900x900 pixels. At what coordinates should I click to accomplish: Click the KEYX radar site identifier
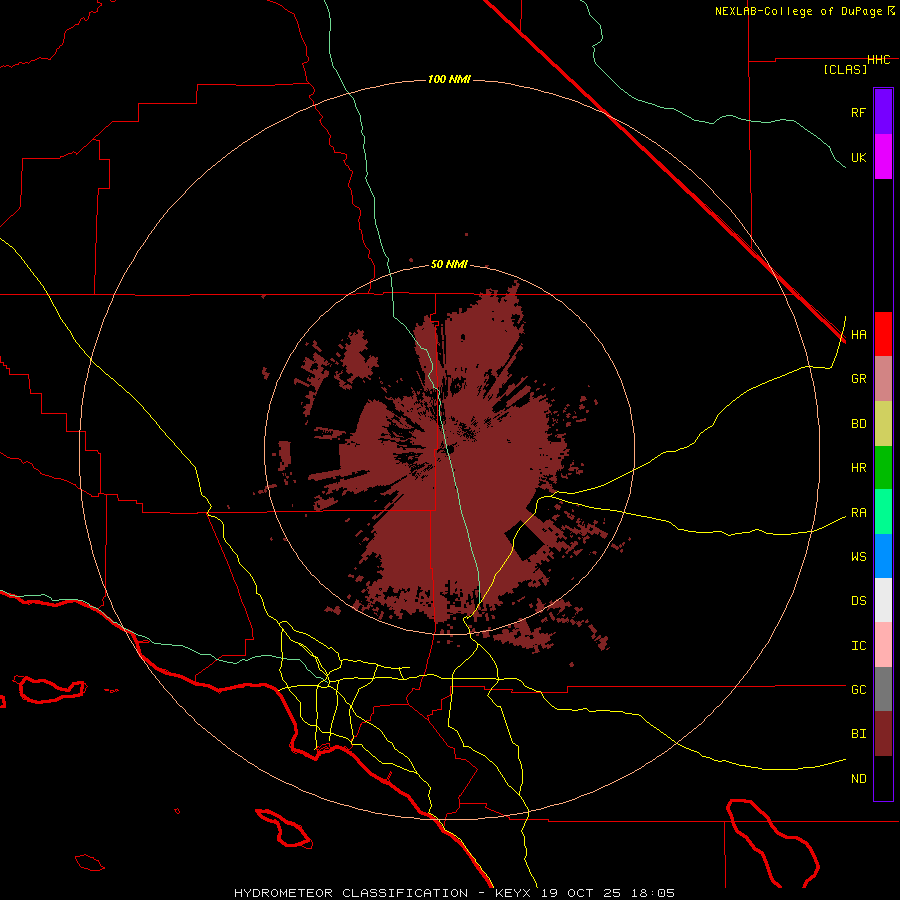click(x=513, y=893)
